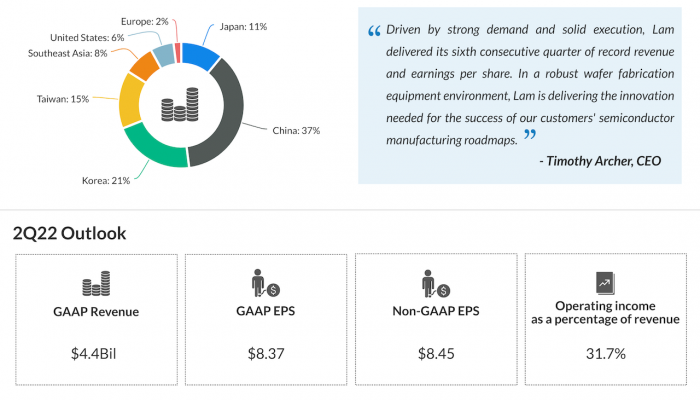Image resolution: width=700 pixels, height=400 pixels.
Task: Click the 'Japan: 11%' chart label
Action: (243, 27)
